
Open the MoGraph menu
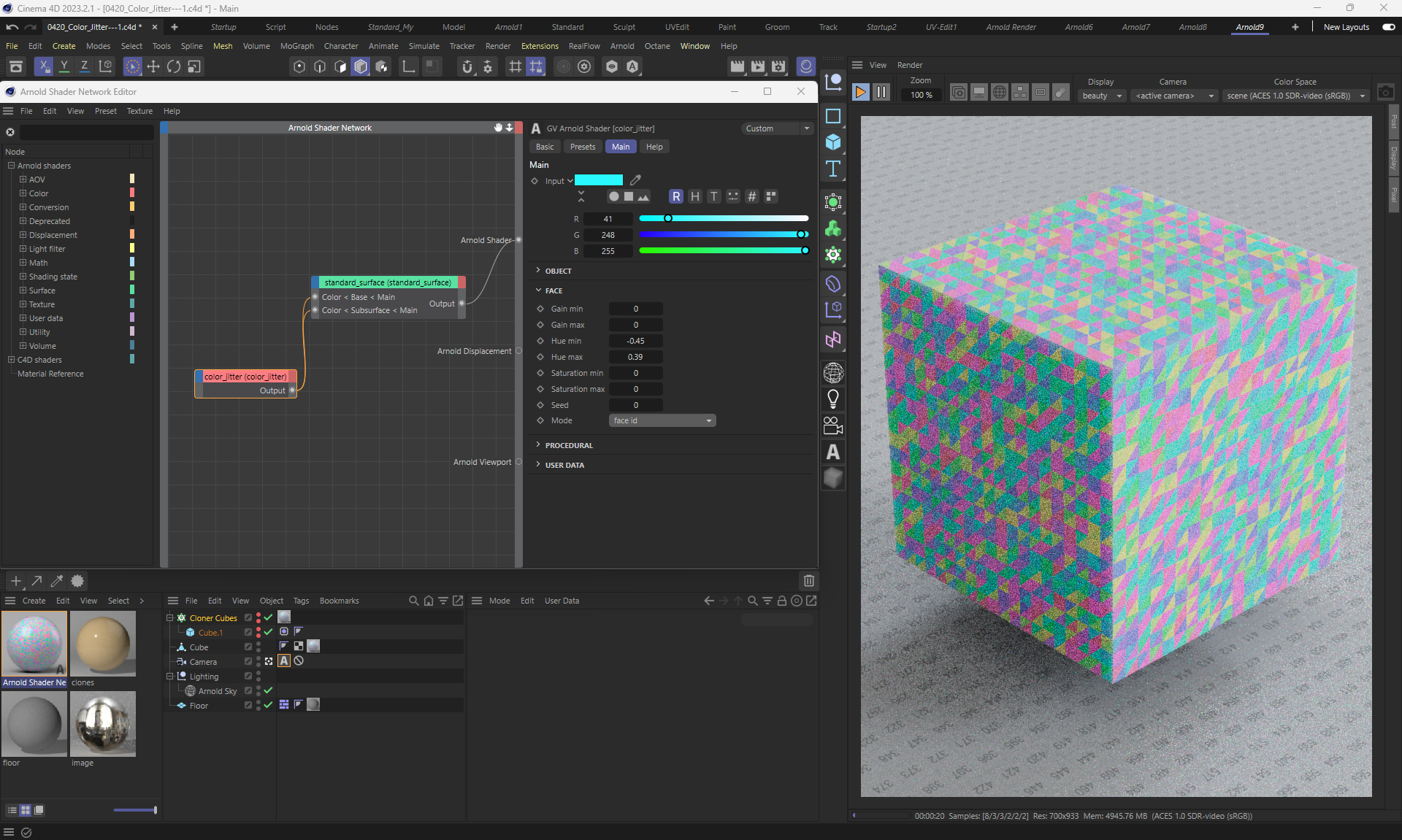296,46
